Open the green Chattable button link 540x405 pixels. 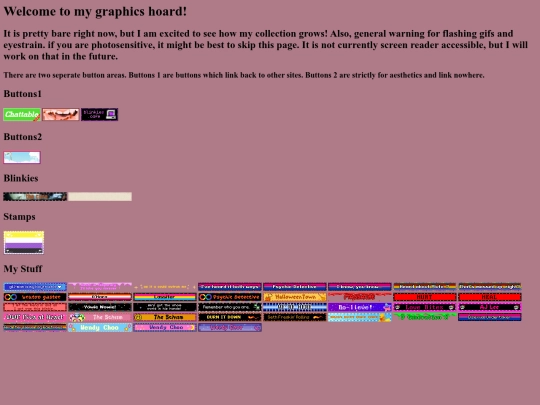22,114
